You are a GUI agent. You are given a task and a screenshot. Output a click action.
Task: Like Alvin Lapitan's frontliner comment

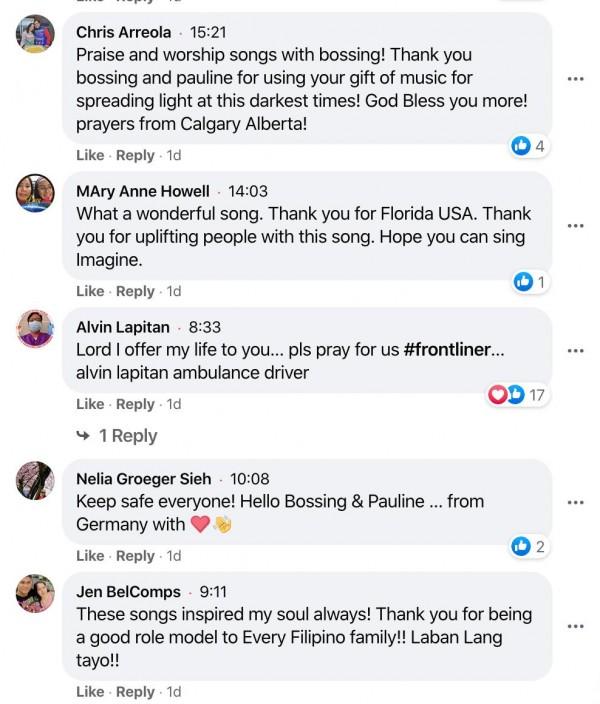(x=90, y=404)
